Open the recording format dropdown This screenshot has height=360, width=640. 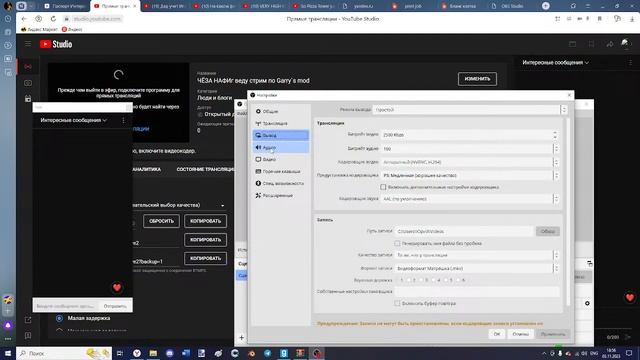pyautogui.click(x=476, y=269)
